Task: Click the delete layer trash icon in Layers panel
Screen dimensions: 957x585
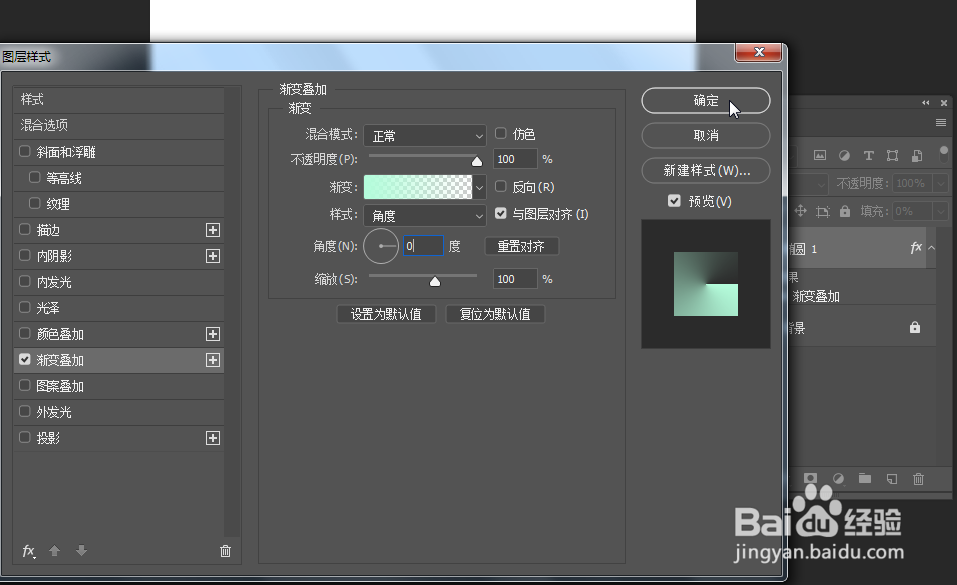Action: click(918, 479)
